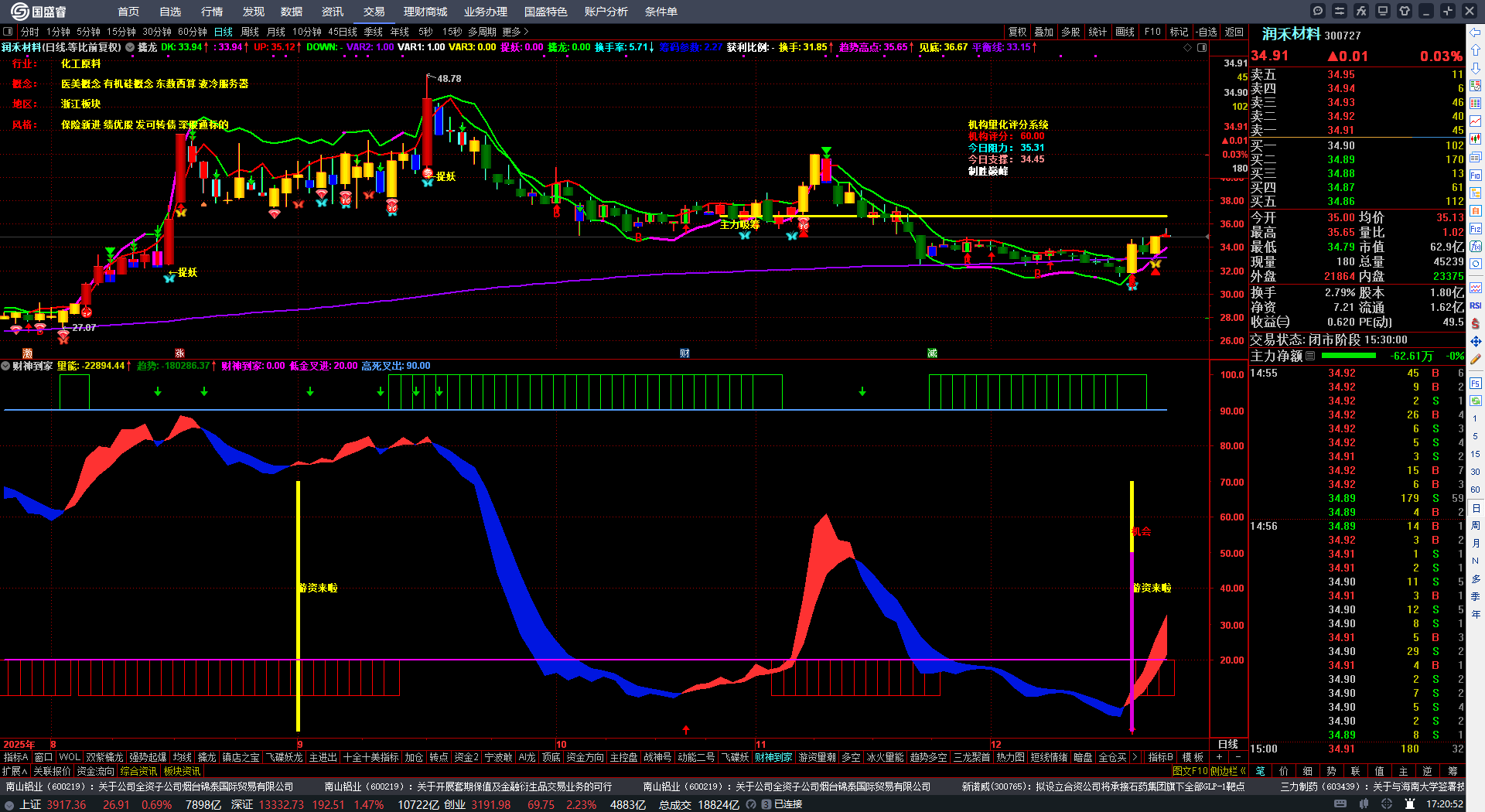Screen dimensions: 1485x812
Task: Open the settings sliders icon in title bar
Action: [x=1340, y=11]
